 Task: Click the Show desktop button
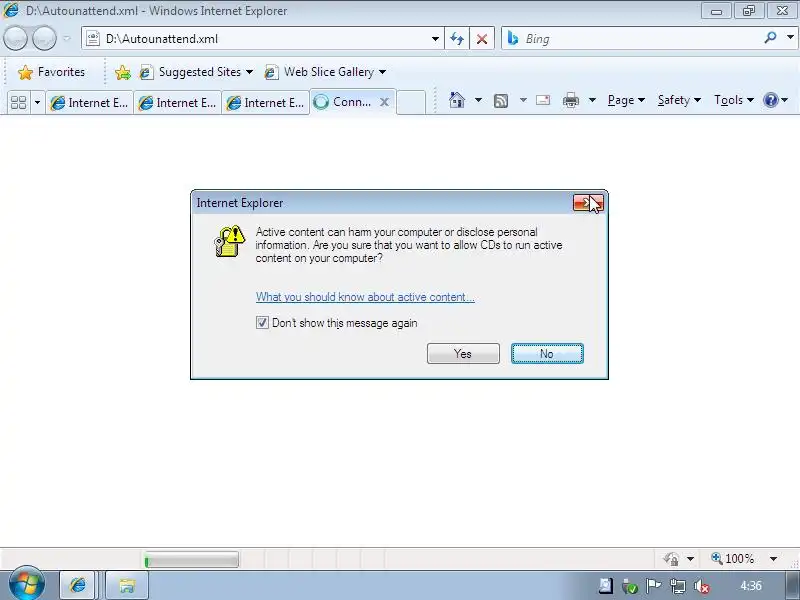click(792, 585)
